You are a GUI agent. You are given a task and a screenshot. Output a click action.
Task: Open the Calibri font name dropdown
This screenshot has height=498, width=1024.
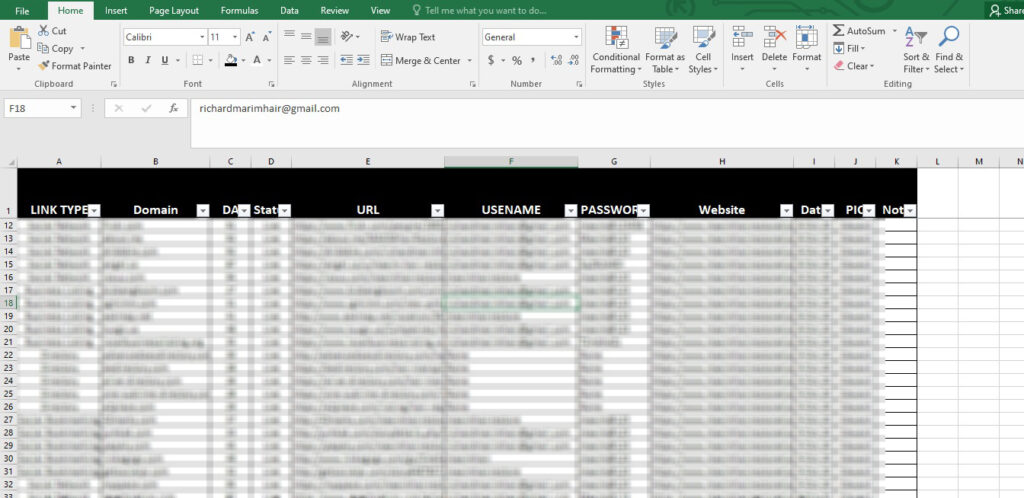tap(202, 37)
